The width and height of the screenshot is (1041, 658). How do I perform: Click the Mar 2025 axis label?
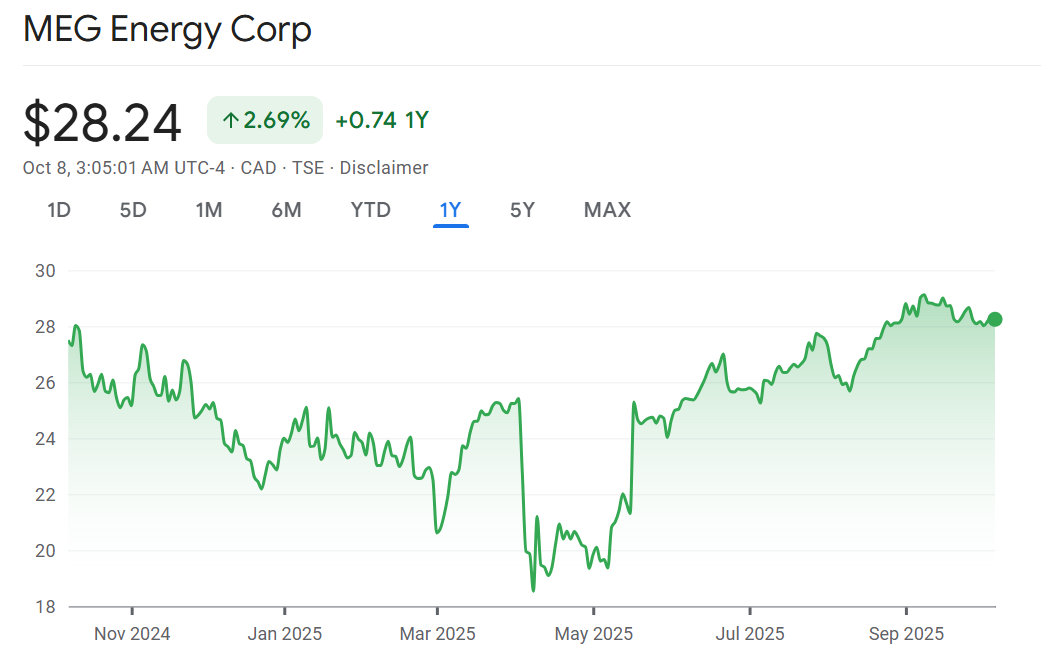[x=437, y=634]
